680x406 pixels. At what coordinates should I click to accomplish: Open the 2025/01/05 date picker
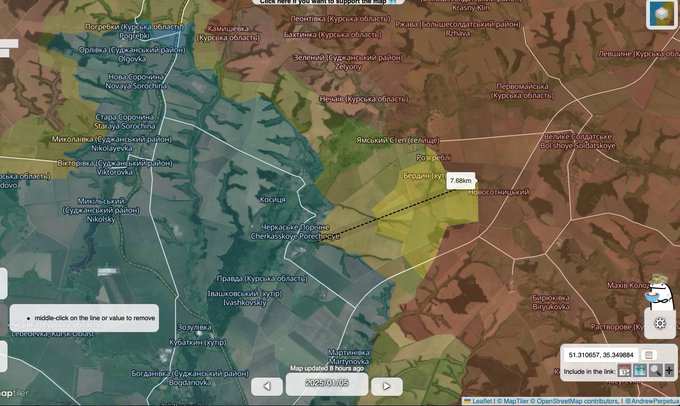pos(327,383)
